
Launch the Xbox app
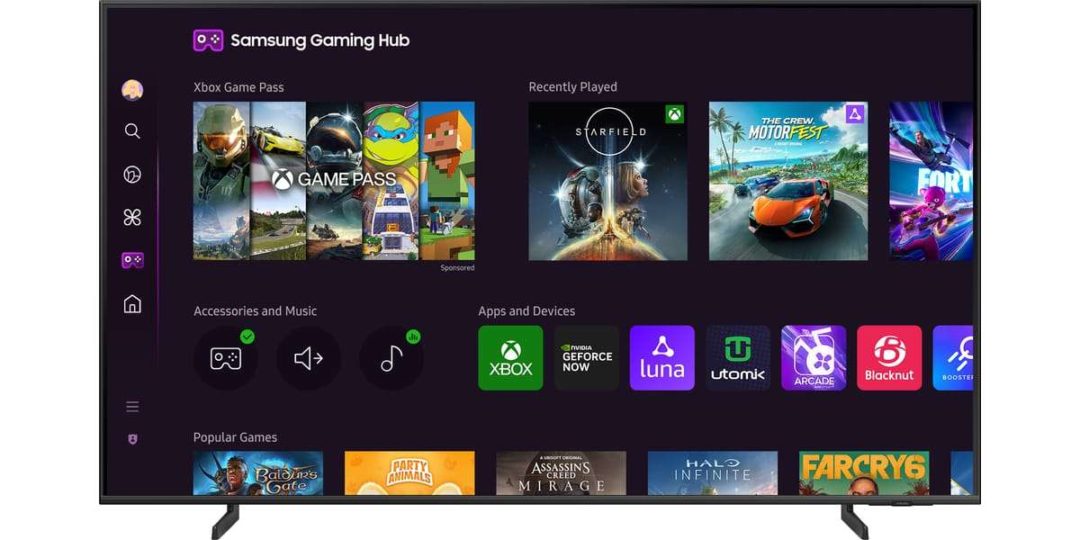[510, 358]
